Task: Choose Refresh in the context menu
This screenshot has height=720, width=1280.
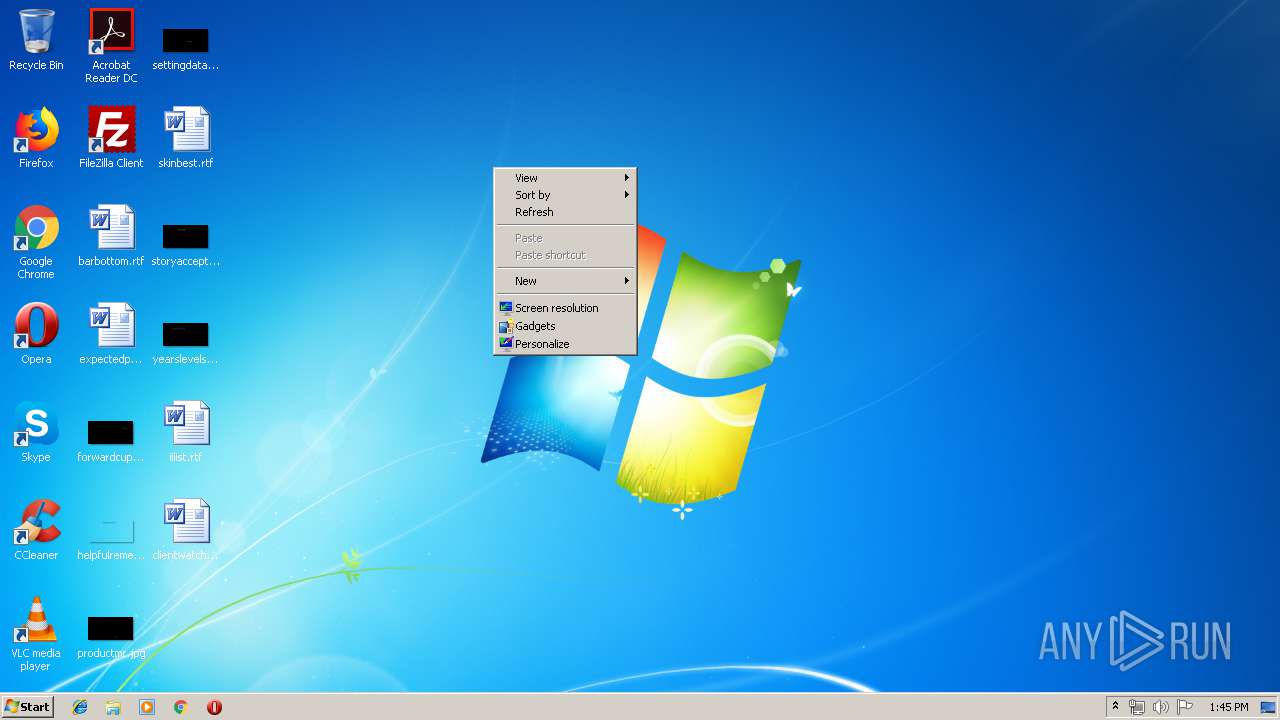Action: [565, 212]
